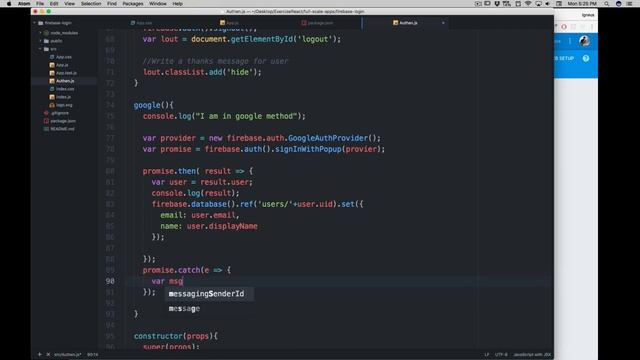
Task: Open index.css from the tree view
Action: pyautogui.click(x=65, y=89)
